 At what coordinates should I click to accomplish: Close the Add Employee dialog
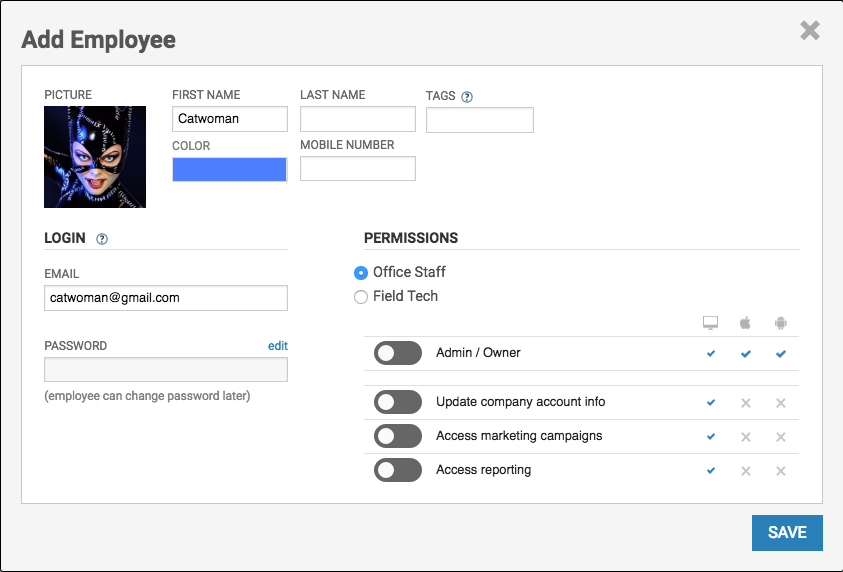point(810,31)
